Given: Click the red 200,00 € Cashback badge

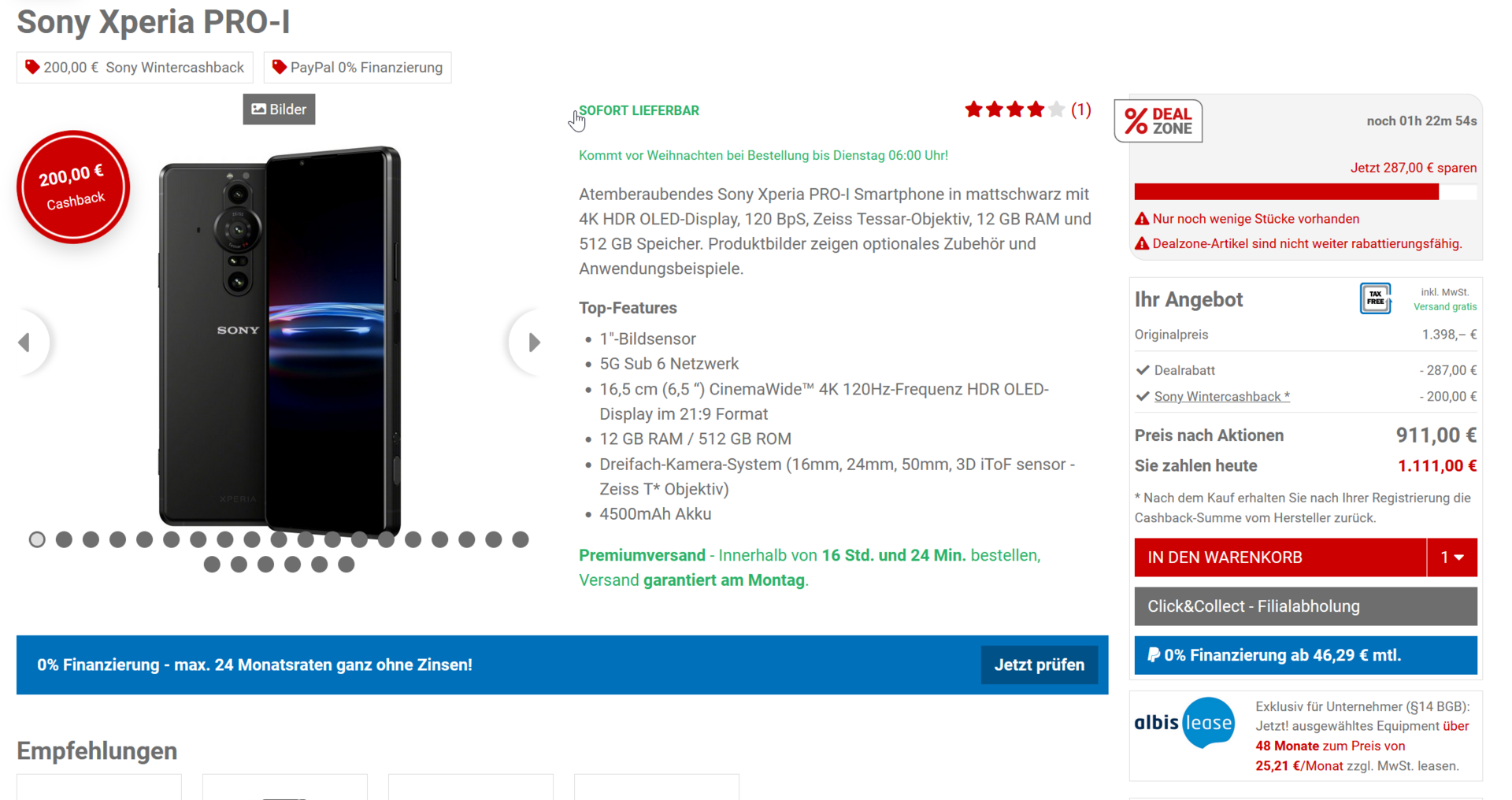Looking at the screenshot, I should tap(73, 187).
